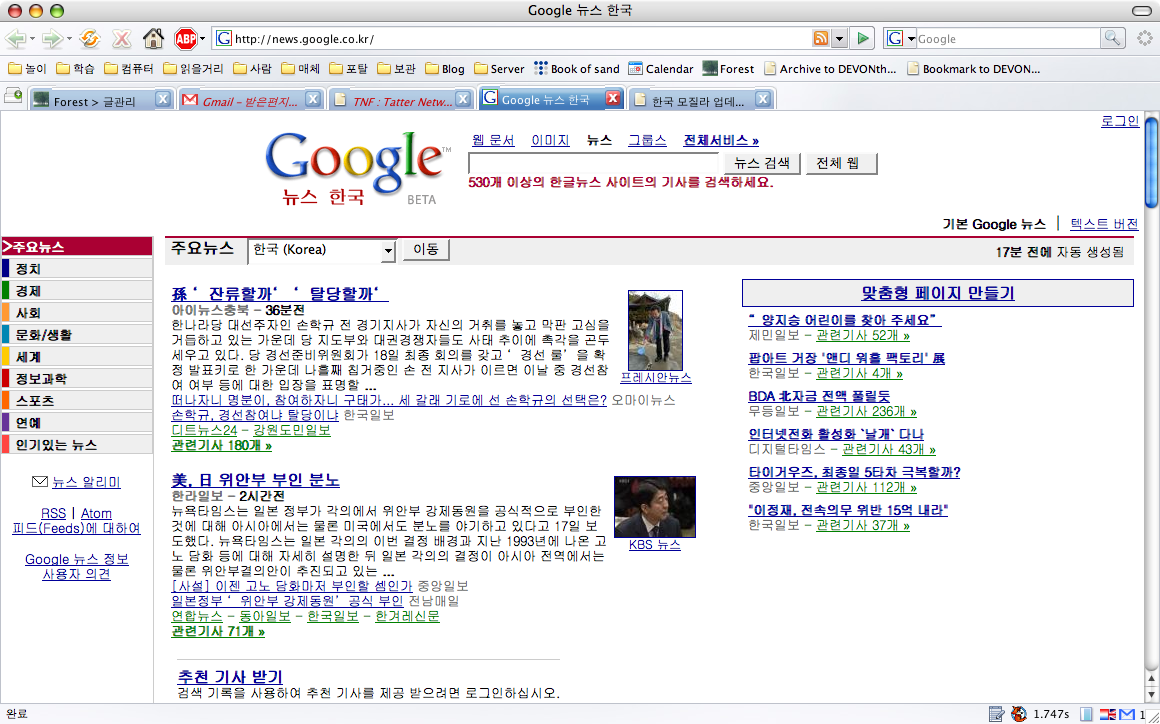
Task: Click the fox globe icon in the status bar
Action: [x=1019, y=714]
